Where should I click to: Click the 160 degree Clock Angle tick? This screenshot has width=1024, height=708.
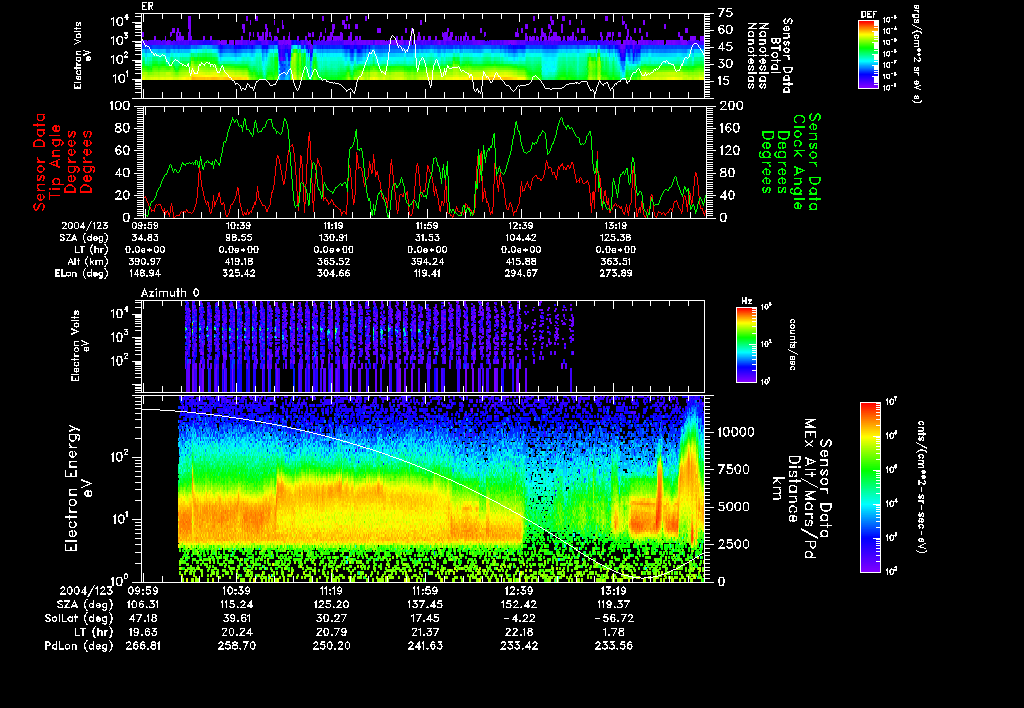coord(730,128)
